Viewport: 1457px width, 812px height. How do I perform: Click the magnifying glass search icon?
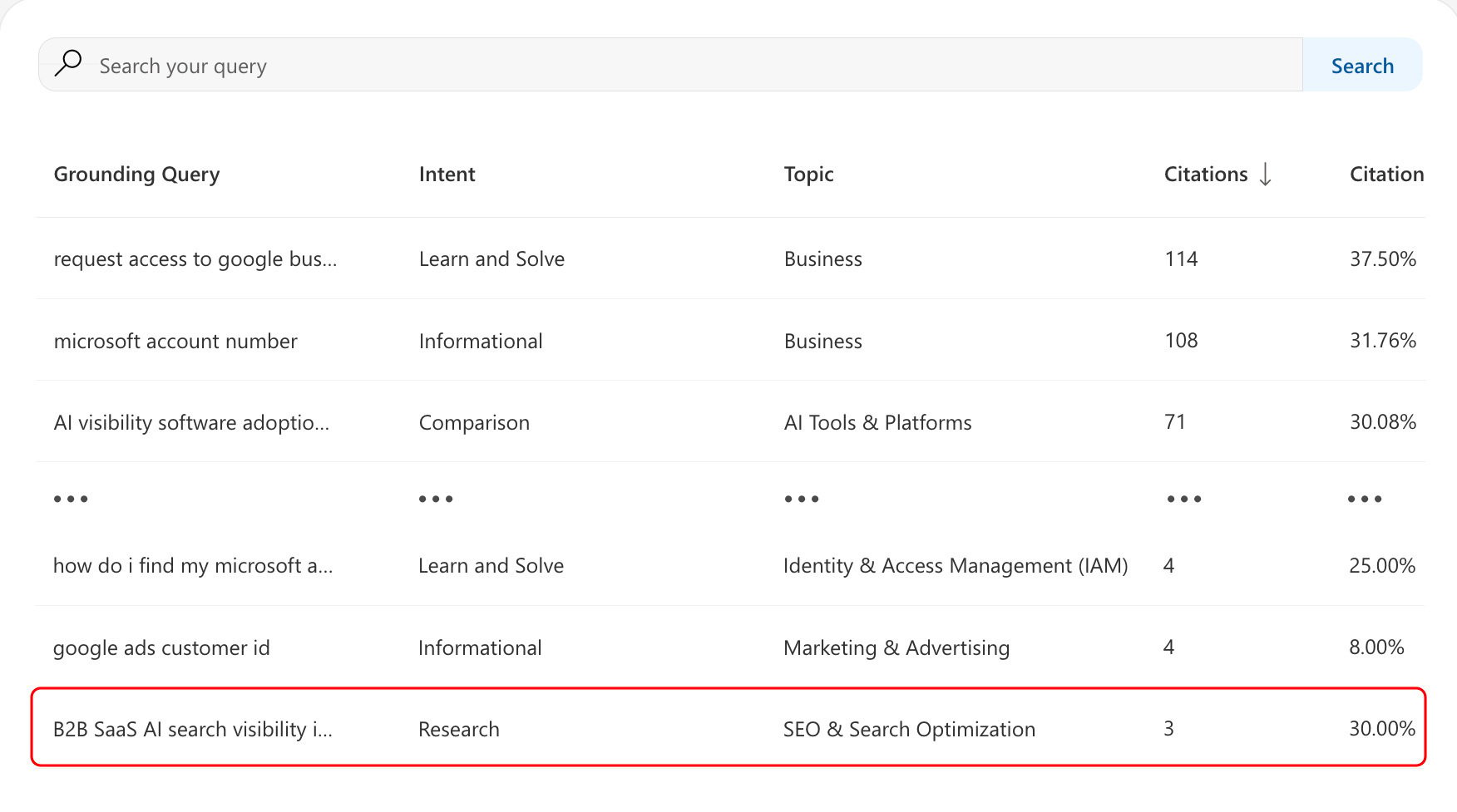68,63
